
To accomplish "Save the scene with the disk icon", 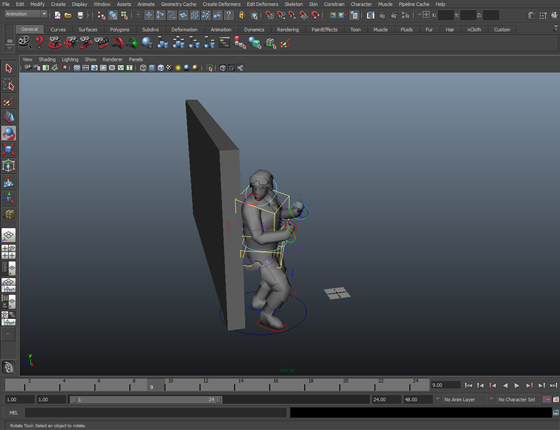I will point(80,15).
